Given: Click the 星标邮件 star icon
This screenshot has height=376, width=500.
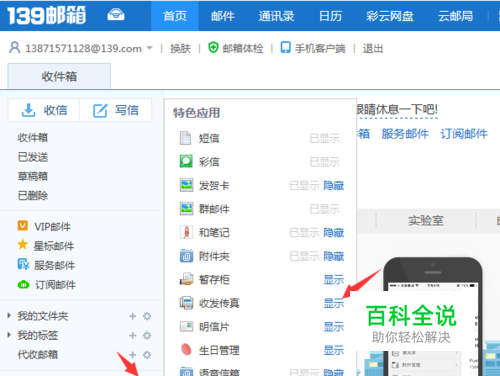Looking at the screenshot, I should coord(23,245).
